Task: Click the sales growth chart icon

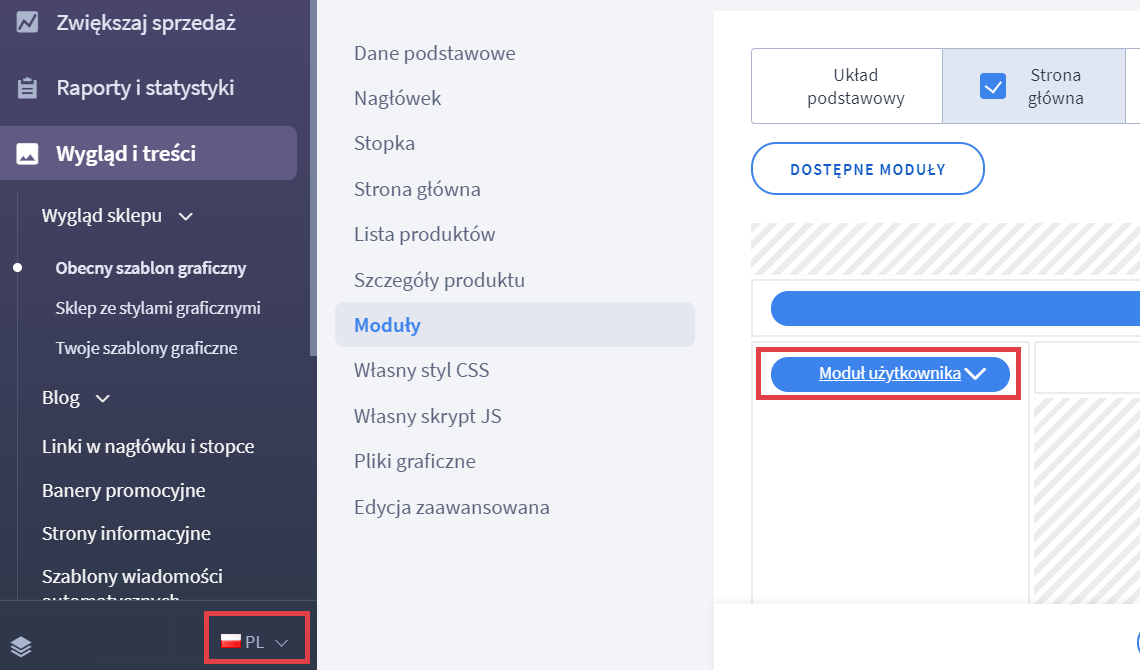Action: pos(28,22)
